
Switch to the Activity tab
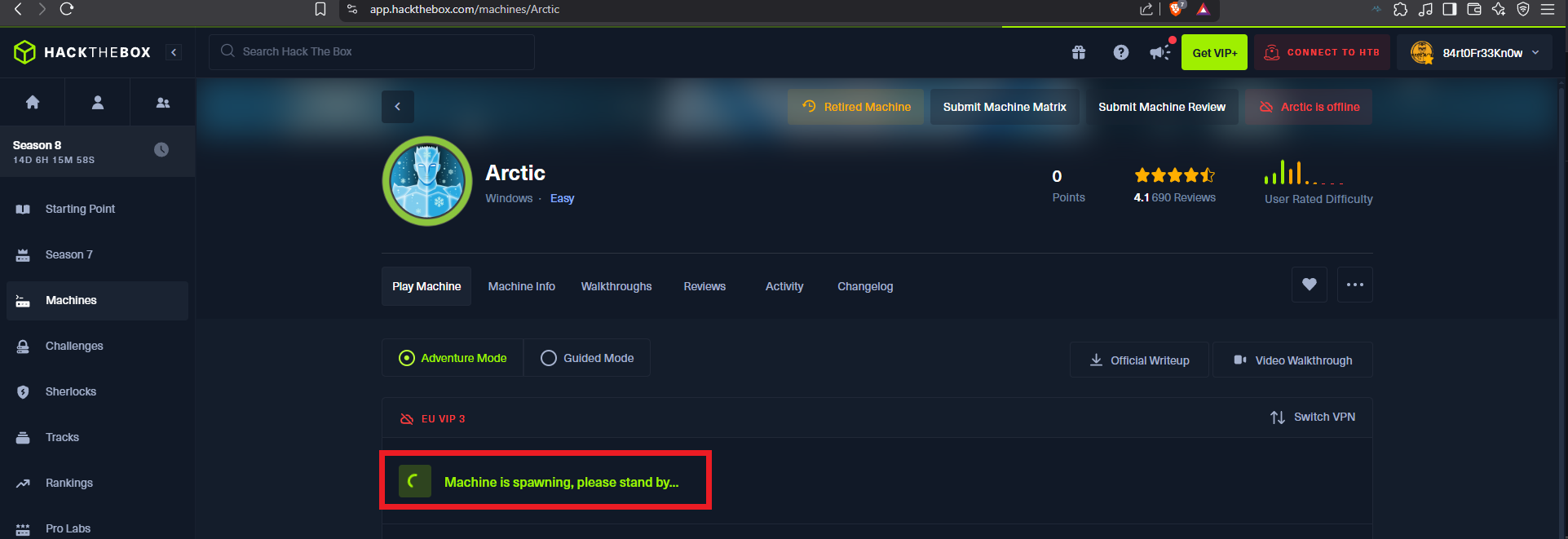click(x=784, y=286)
